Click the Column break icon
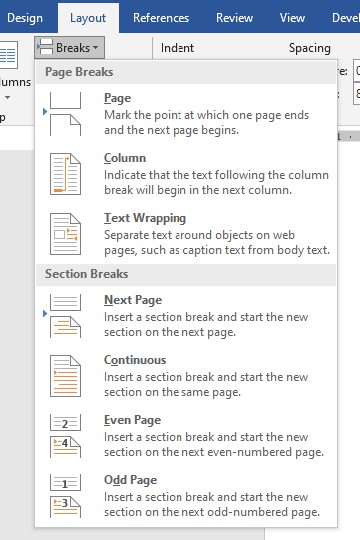360x540 pixels. [65, 174]
